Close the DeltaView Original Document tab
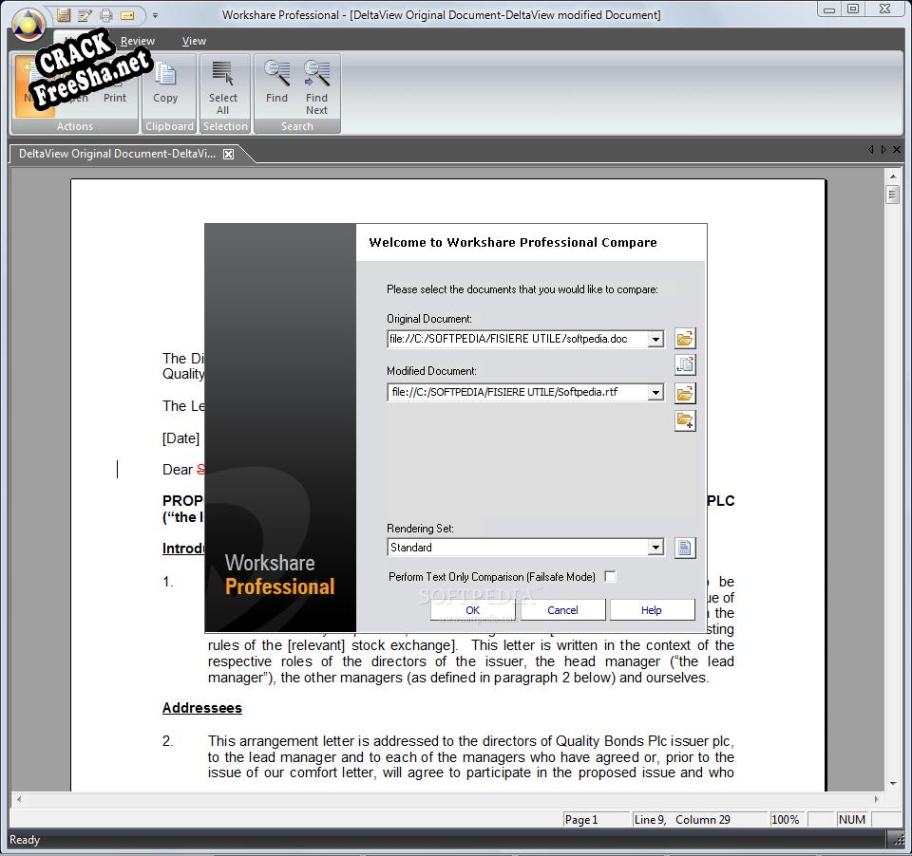The width and height of the screenshot is (912, 856). pyautogui.click(x=228, y=154)
